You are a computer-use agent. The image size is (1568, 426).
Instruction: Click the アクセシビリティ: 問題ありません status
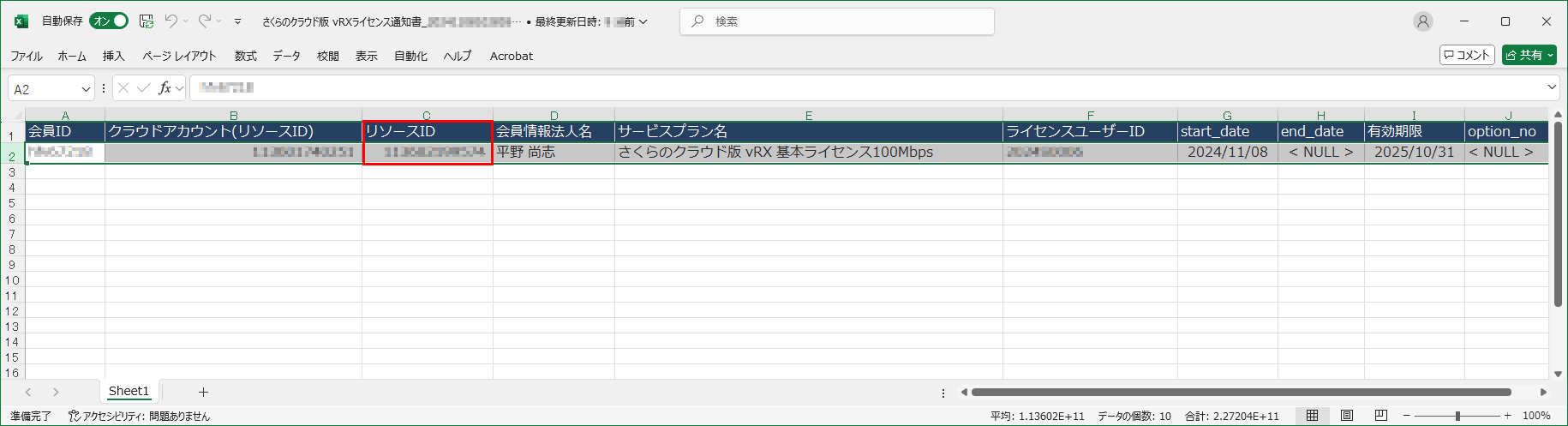(x=139, y=416)
